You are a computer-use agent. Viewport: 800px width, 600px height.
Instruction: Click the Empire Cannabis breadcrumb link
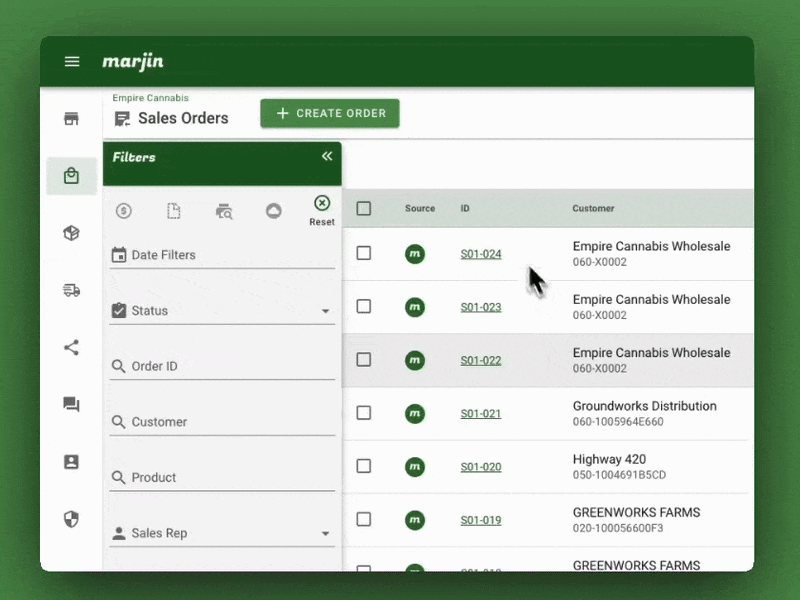[x=150, y=98]
